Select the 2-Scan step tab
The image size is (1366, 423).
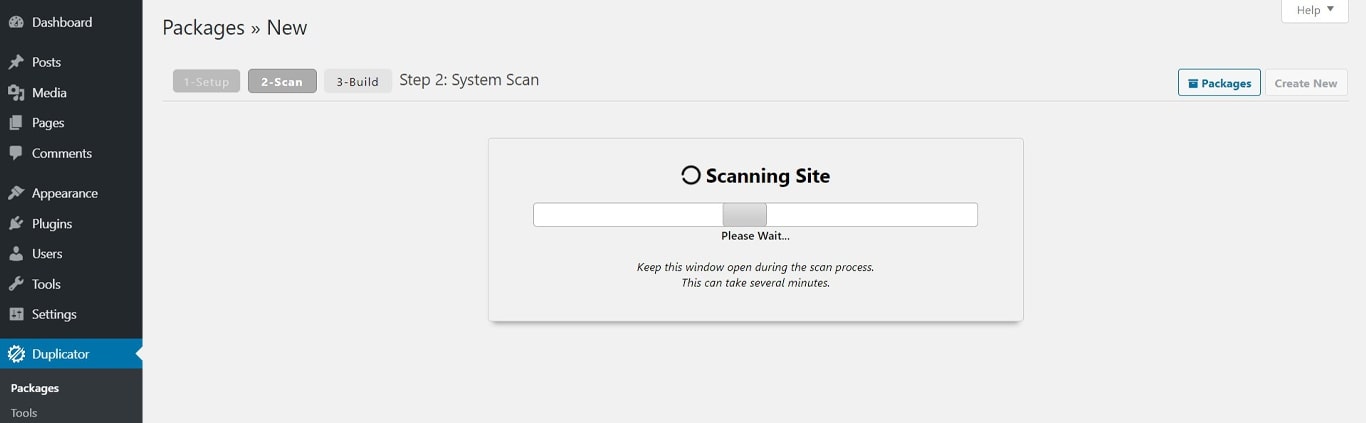[282, 81]
